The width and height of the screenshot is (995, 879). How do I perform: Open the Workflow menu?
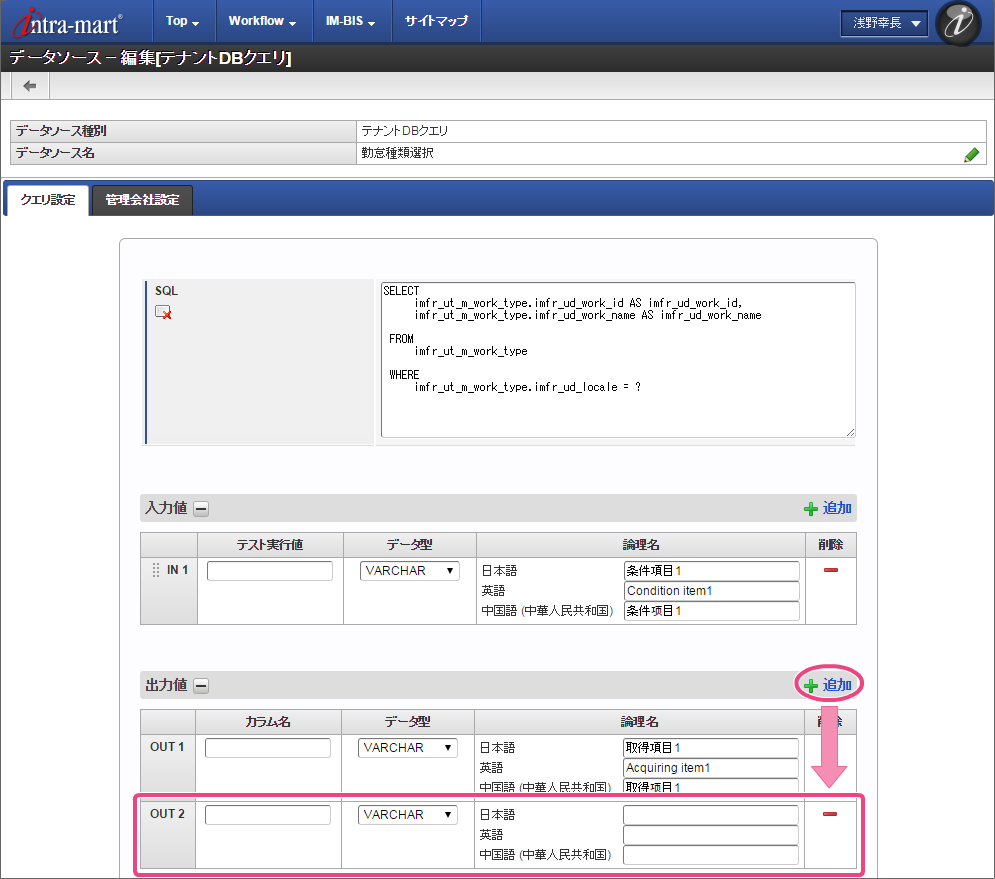tap(261, 21)
